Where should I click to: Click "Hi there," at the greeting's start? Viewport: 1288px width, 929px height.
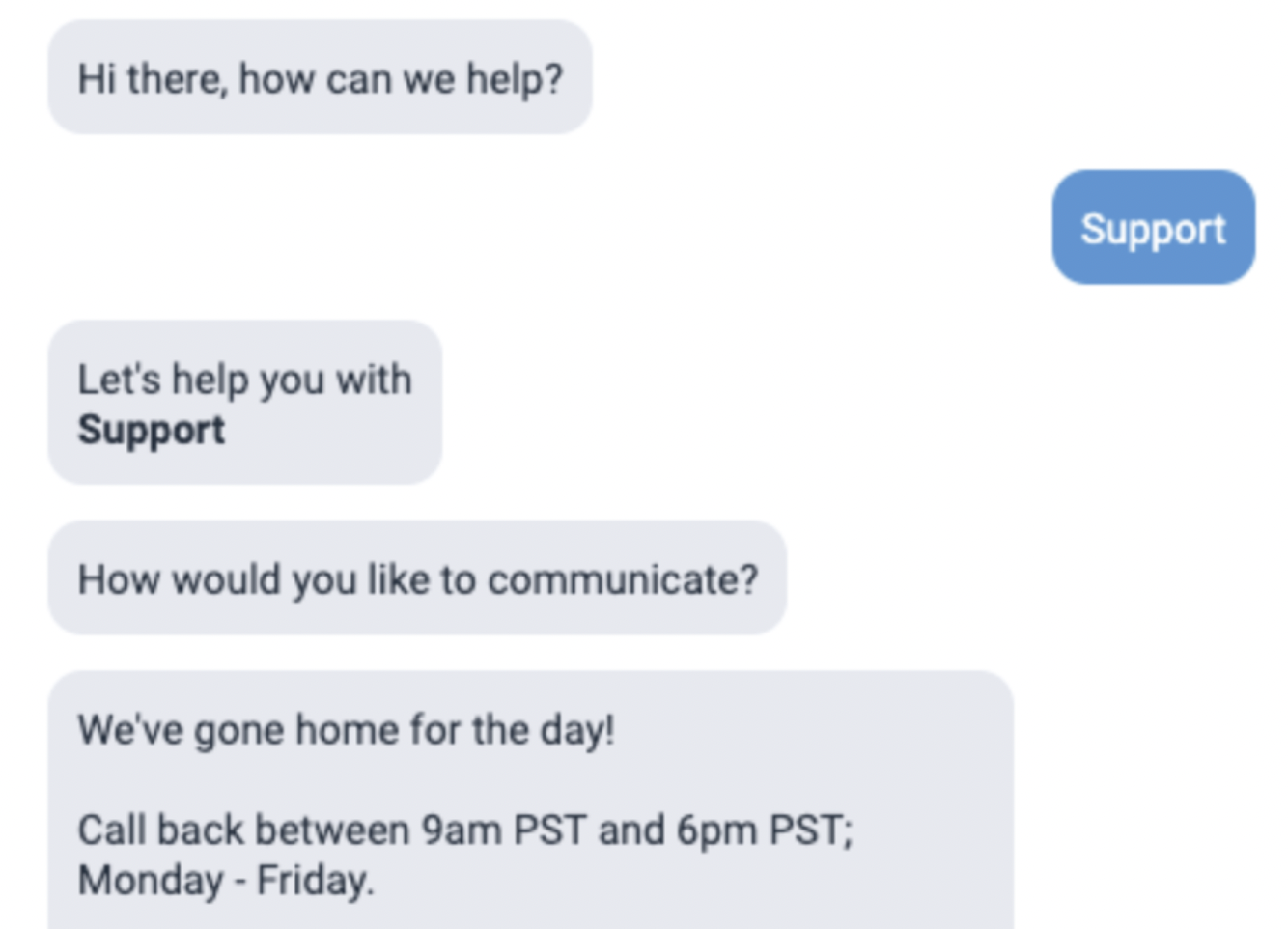(x=153, y=78)
